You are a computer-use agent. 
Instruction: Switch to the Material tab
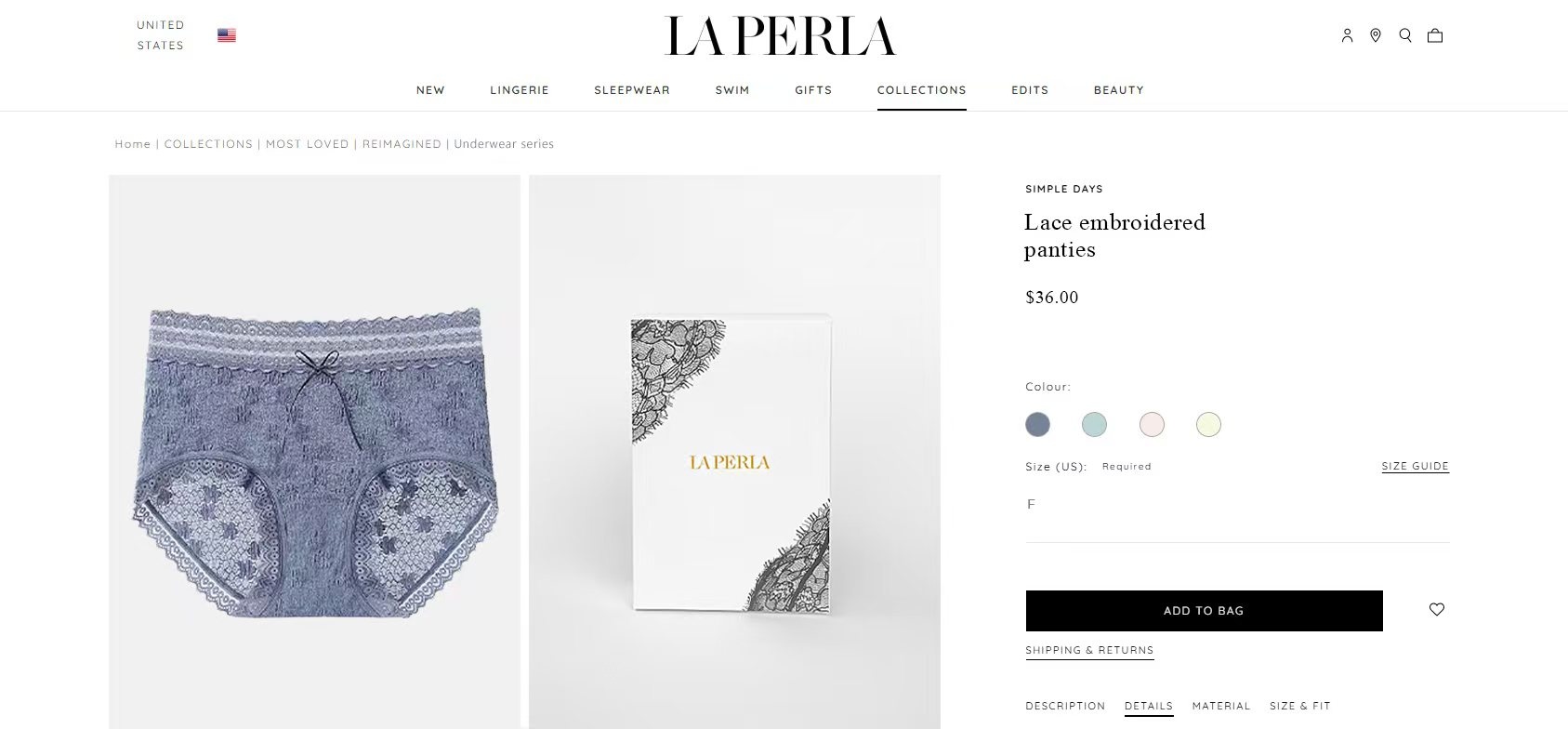click(1221, 706)
